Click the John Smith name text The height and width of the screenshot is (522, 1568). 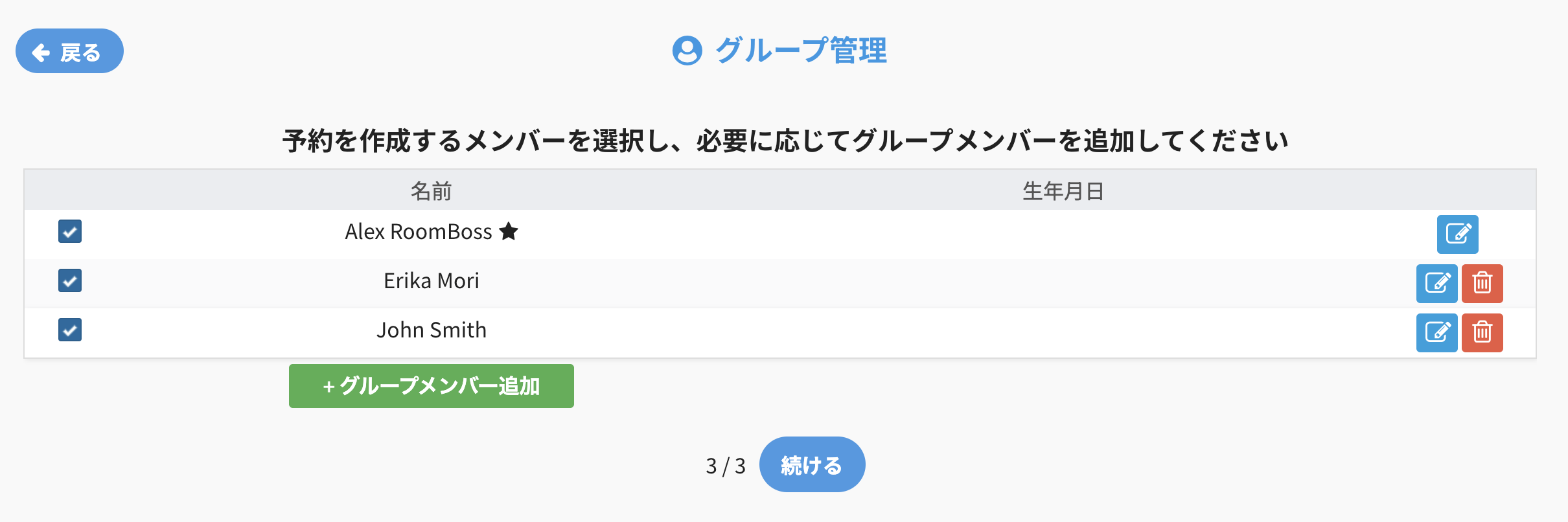click(x=431, y=330)
